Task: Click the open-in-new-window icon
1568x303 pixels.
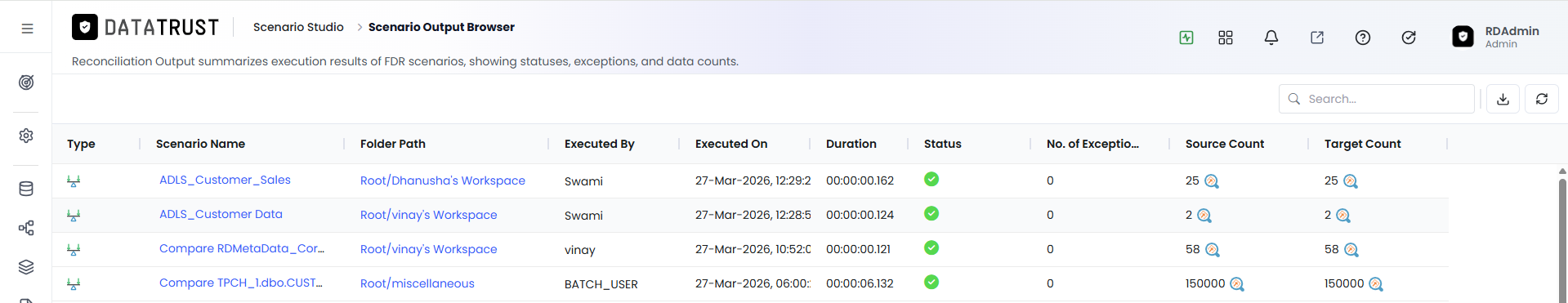Action: pyautogui.click(x=1317, y=38)
